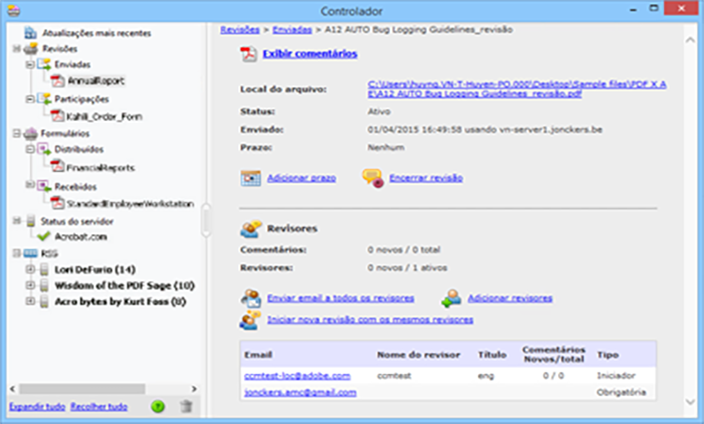Select Kahili_Order_Form in the tree
This screenshot has width=704, height=424.
104,117
